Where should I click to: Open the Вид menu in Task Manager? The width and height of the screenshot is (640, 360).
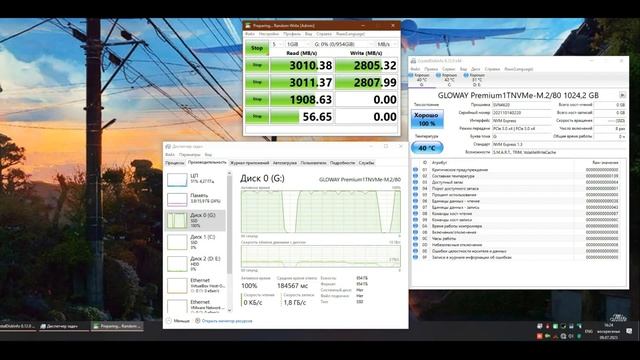point(208,155)
